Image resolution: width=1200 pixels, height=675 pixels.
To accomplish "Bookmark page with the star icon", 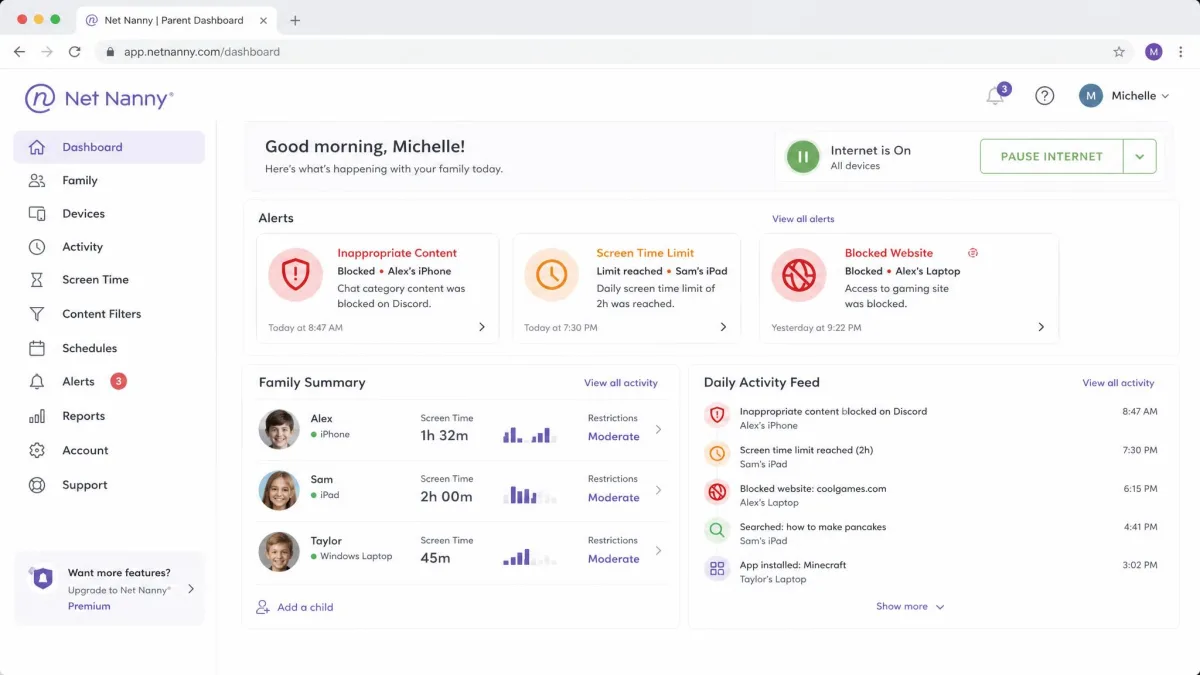I will point(1119,52).
